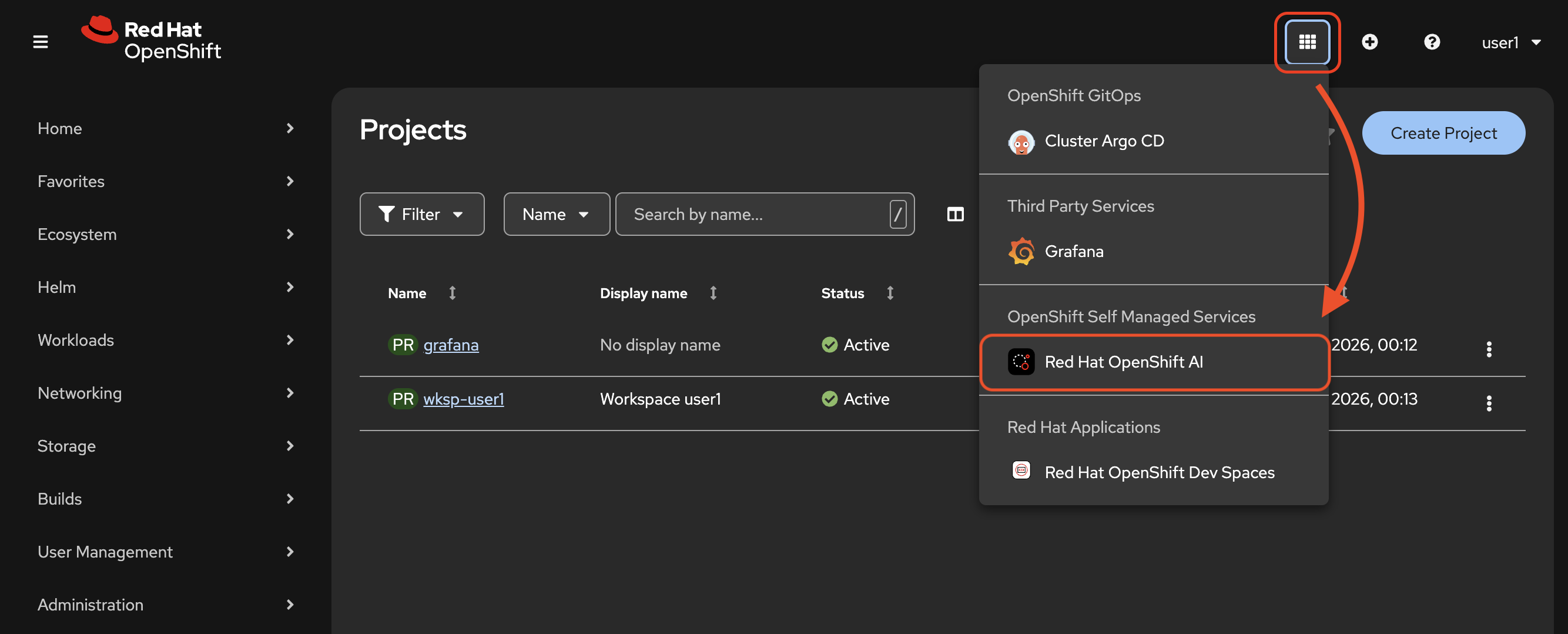Expand the Workloads navigation section
Viewport: 1568px width, 634px height.
coord(165,340)
